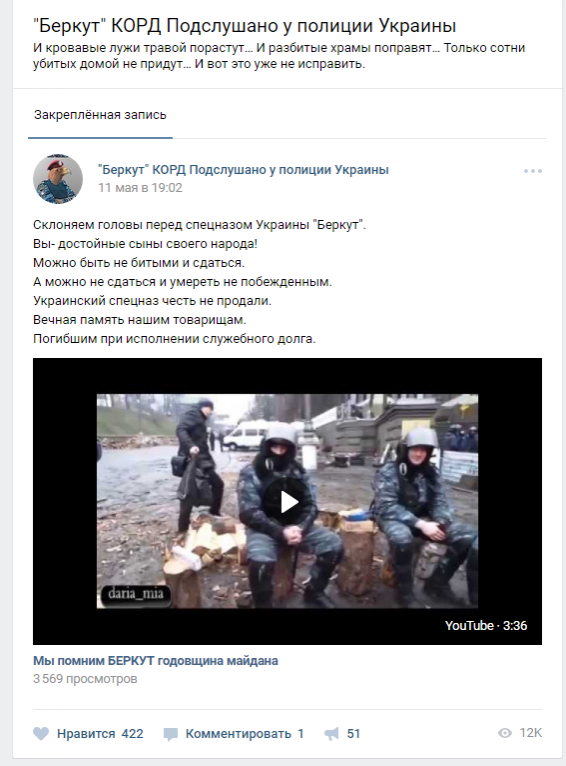Click the page title at the top
This screenshot has width=566, height=766.
point(245,25)
